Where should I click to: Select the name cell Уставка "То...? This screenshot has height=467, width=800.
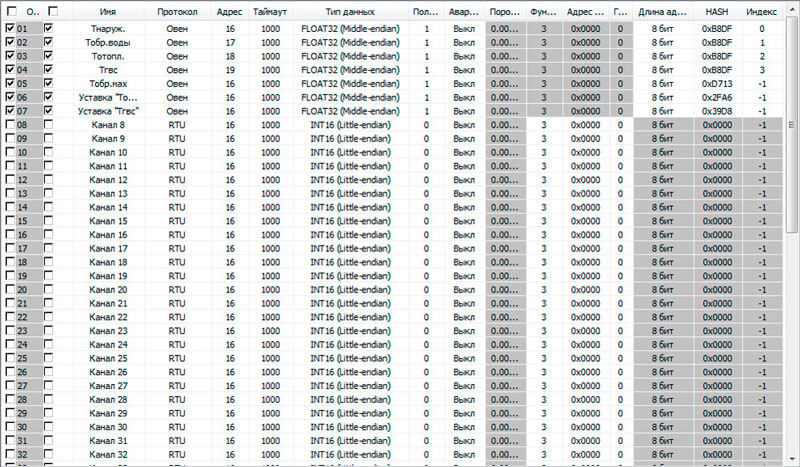click(108, 97)
